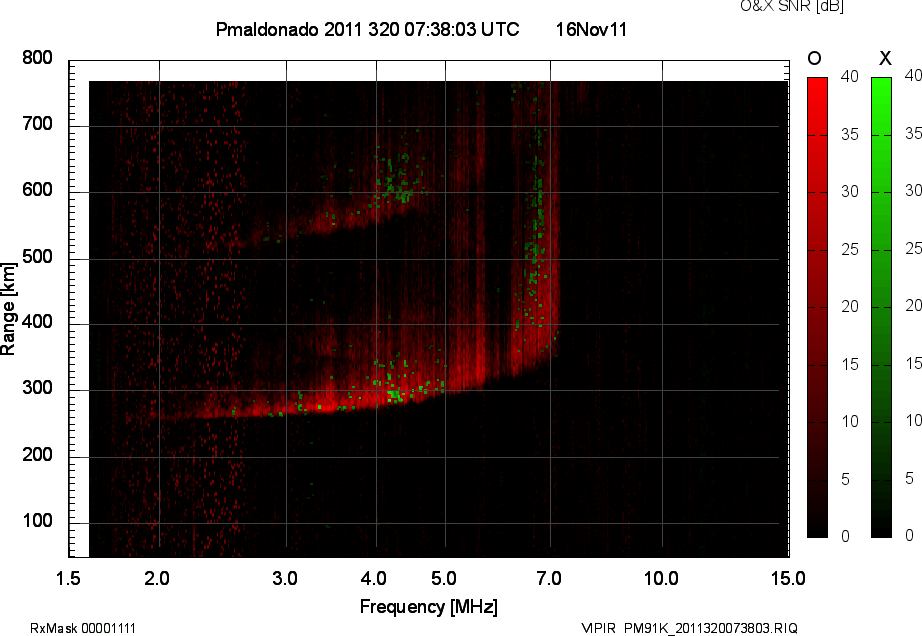Click the green X-mode color bar
This screenshot has height=636, width=922.
point(881,307)
